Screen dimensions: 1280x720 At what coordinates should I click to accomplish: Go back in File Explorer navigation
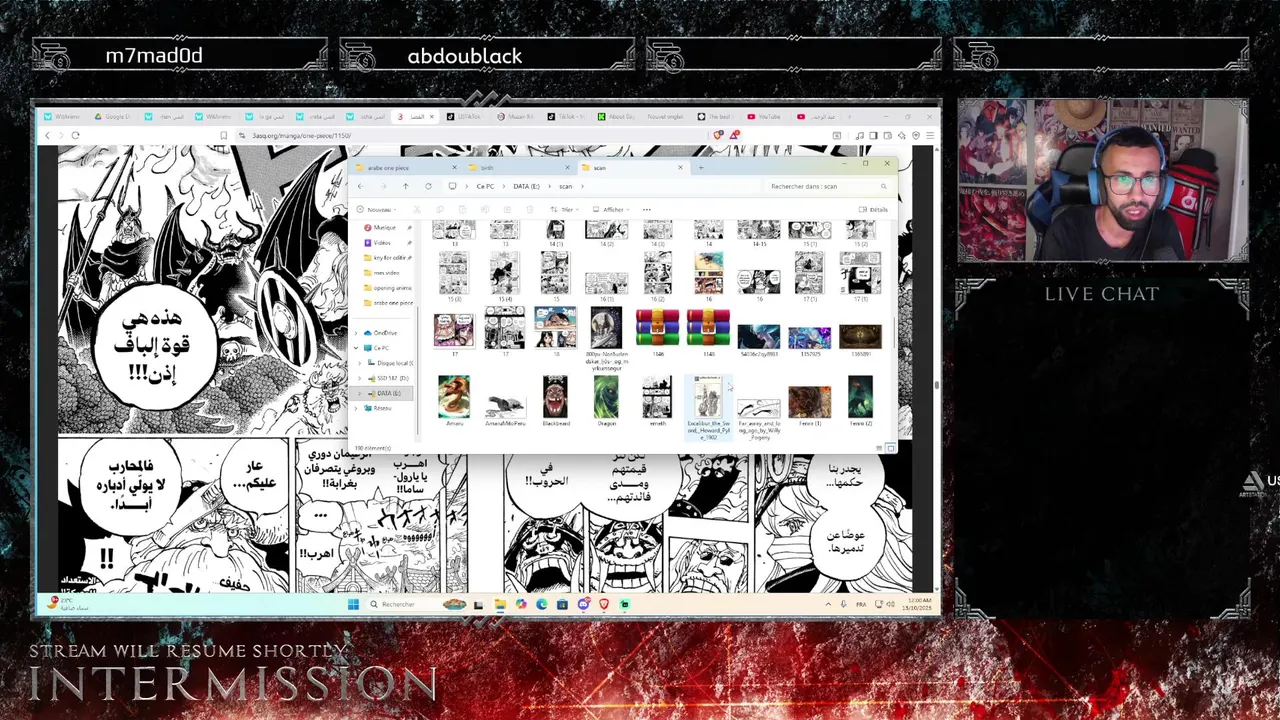point(360,186)
